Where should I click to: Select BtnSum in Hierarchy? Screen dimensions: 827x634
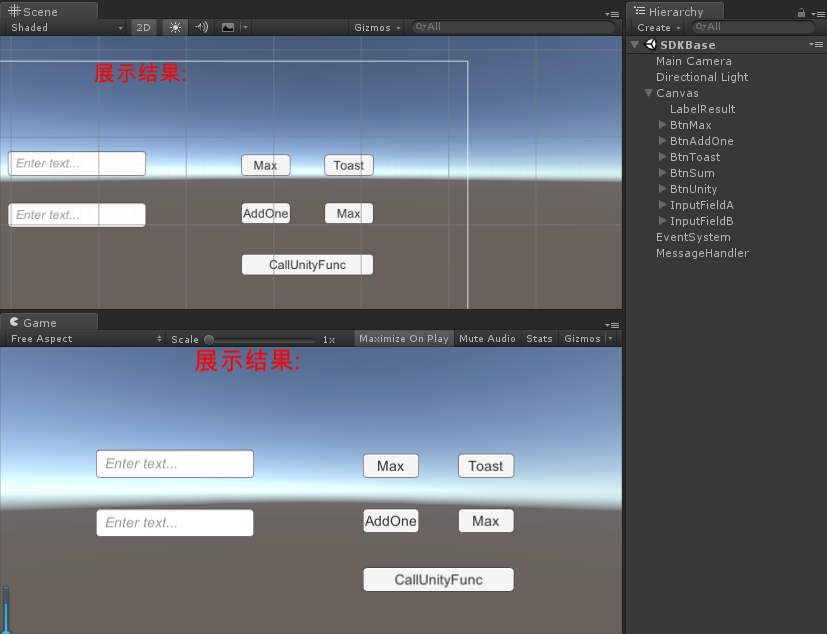[x=692, y=173]
